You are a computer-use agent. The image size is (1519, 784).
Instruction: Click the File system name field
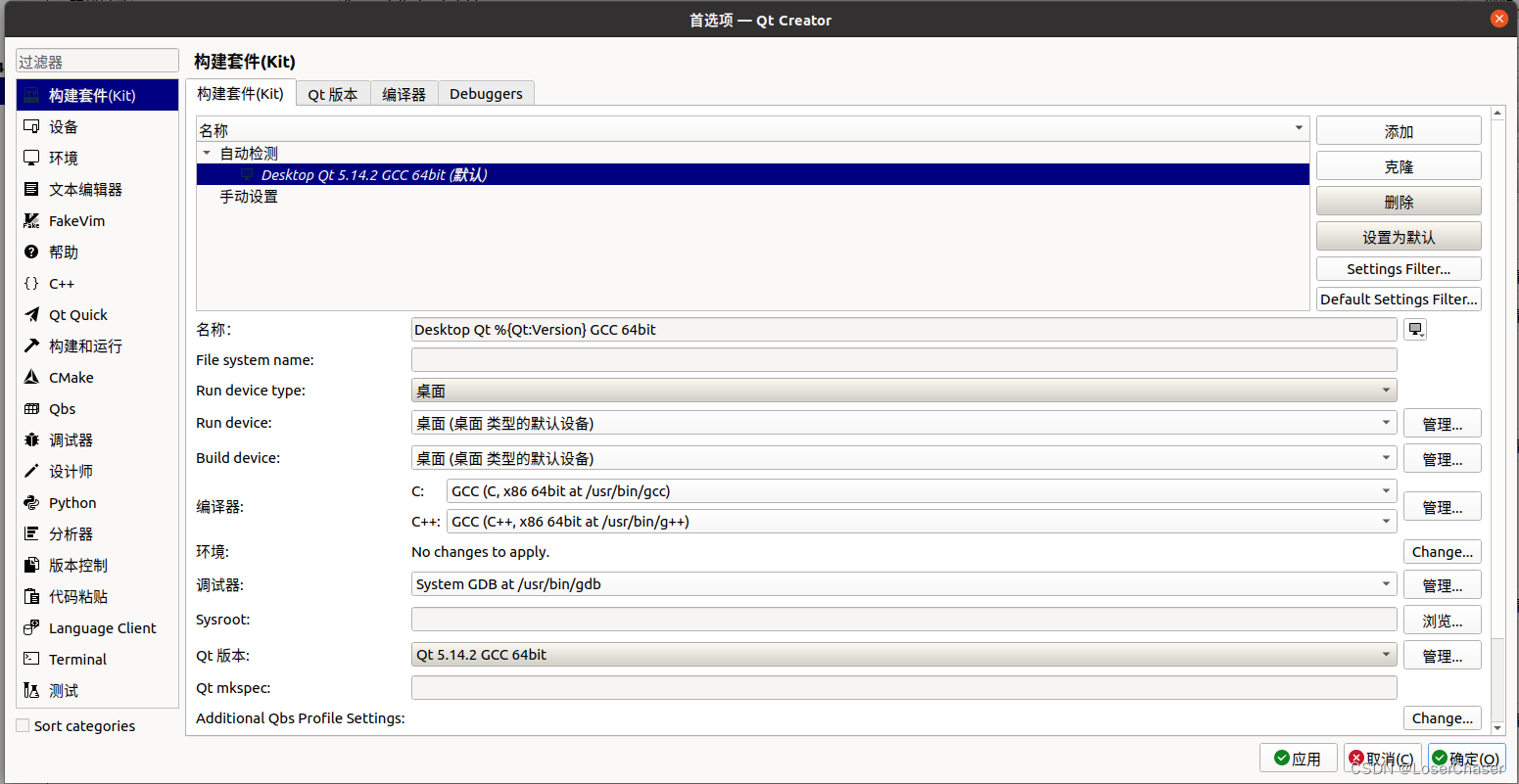point(904,360)
